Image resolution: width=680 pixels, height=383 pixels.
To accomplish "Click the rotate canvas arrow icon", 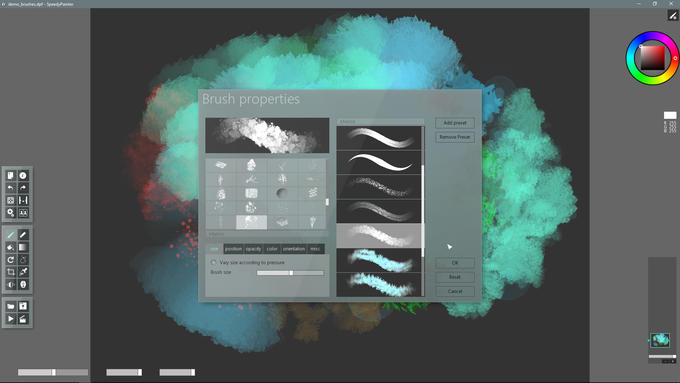I will [x=10, y=260].
